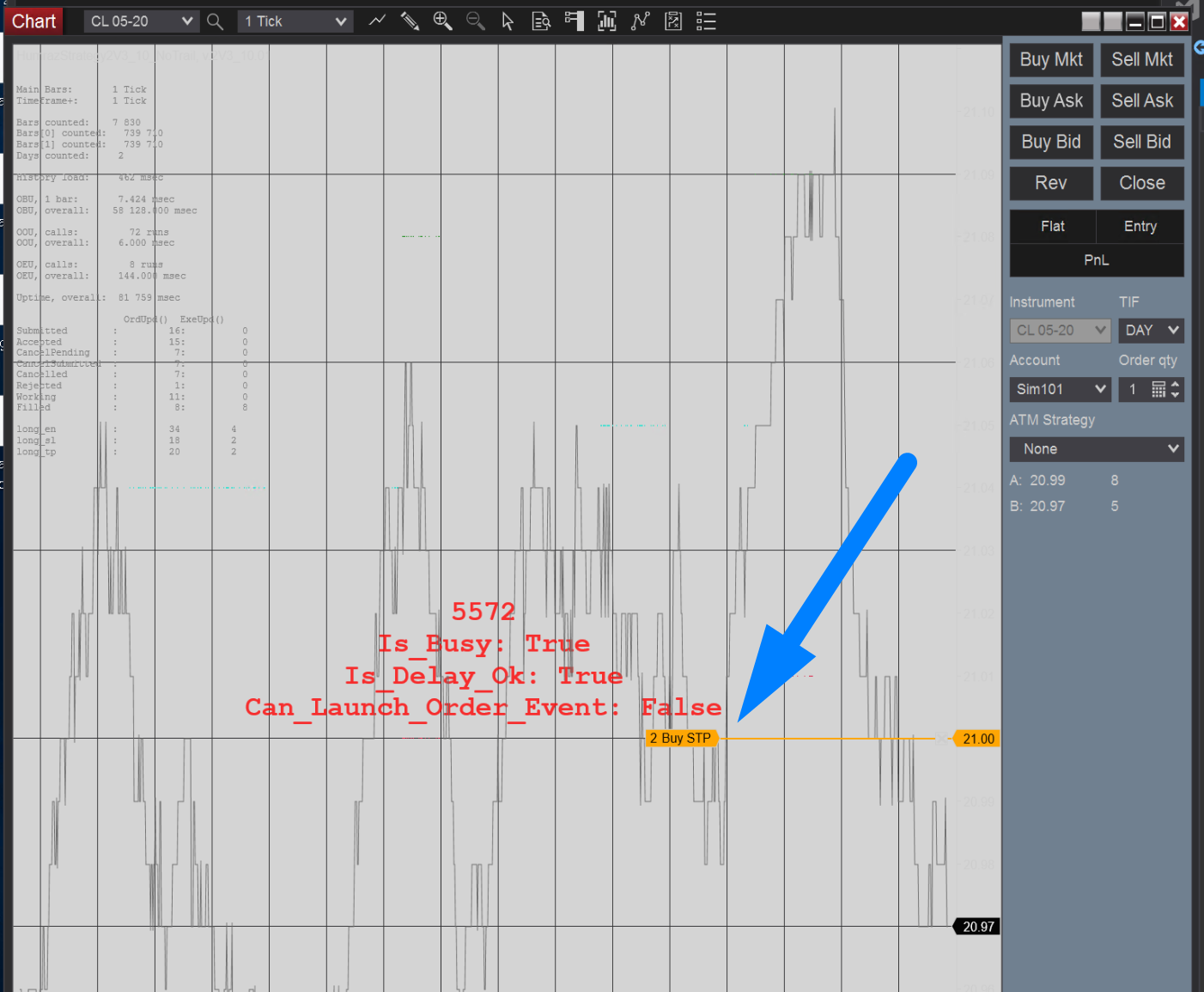
Task: Choose the cursor pointer tool
Action: pos(508,21)
